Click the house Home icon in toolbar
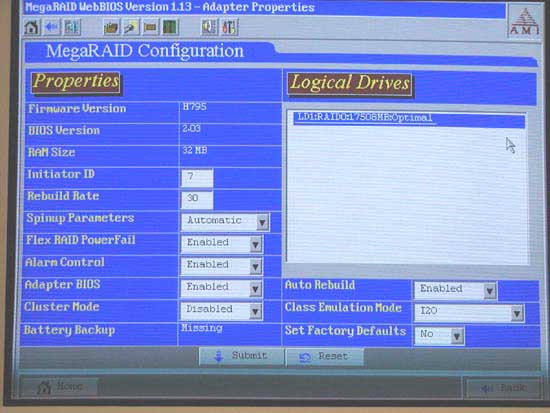 tap(32, 27)
